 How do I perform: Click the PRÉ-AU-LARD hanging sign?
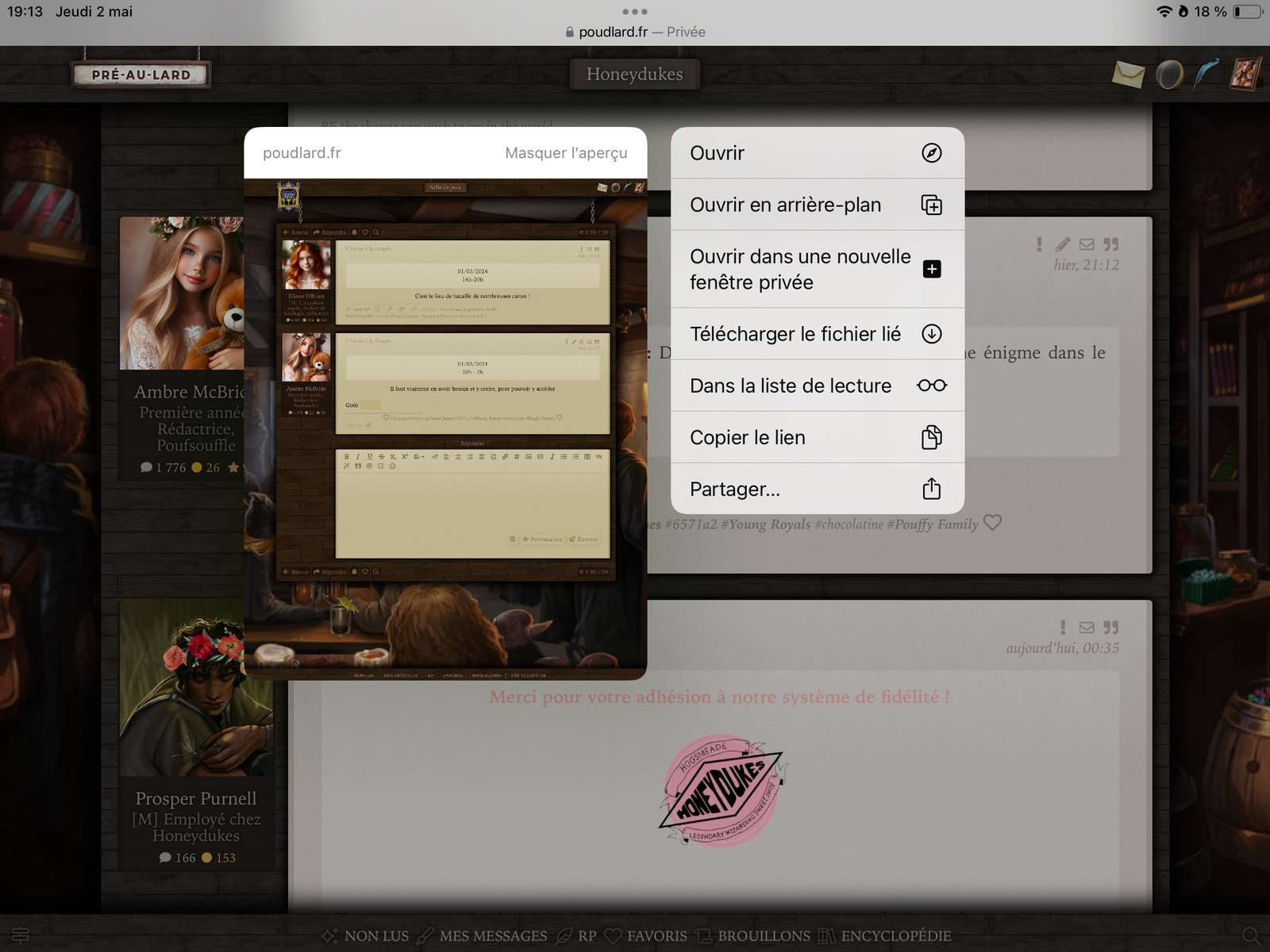click(141, 75)
